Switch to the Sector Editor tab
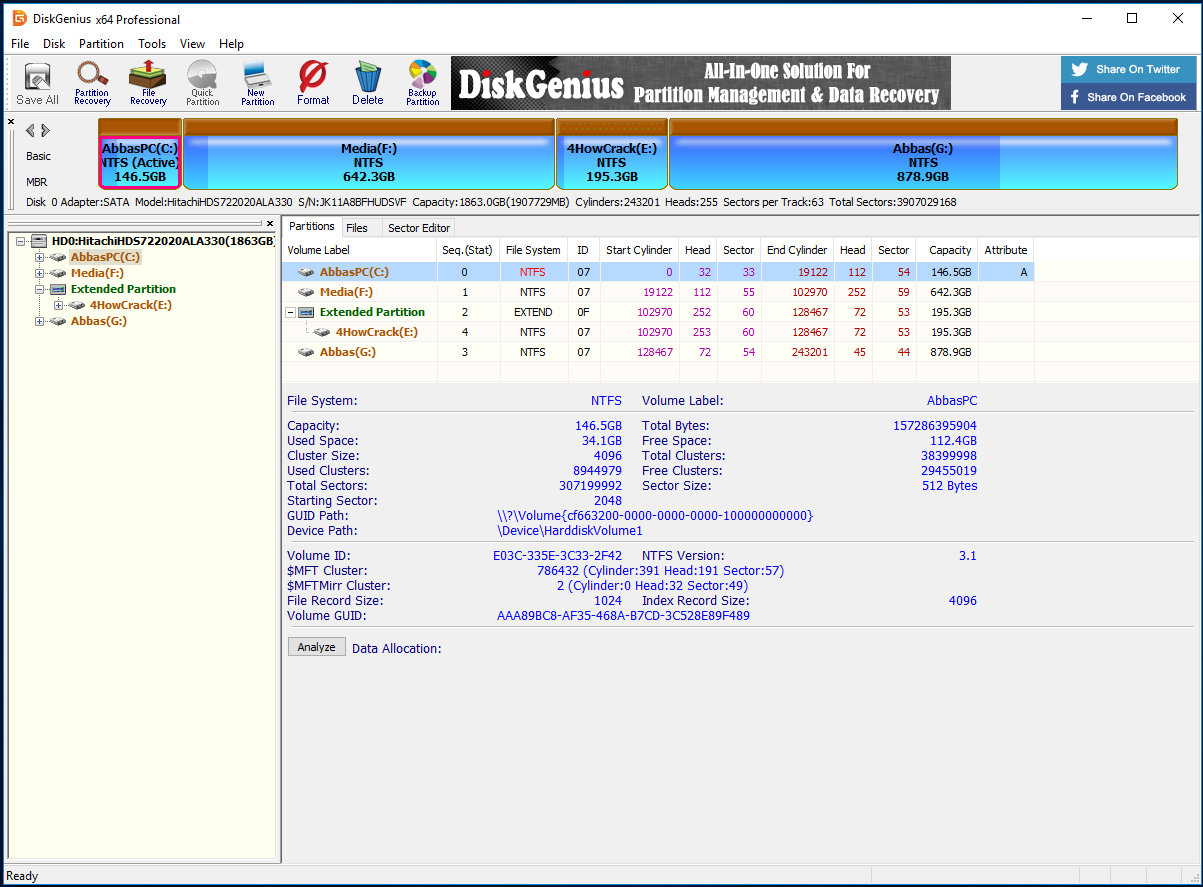 [x=419, y=228]
